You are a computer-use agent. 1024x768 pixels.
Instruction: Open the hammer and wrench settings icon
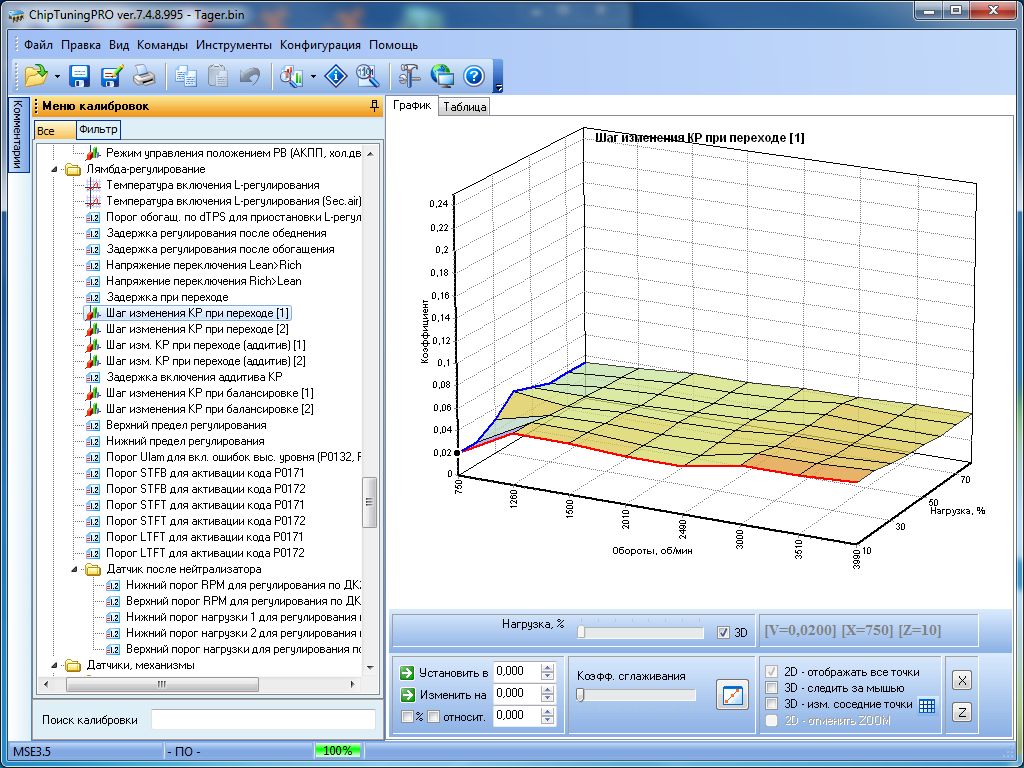(409, 76)
